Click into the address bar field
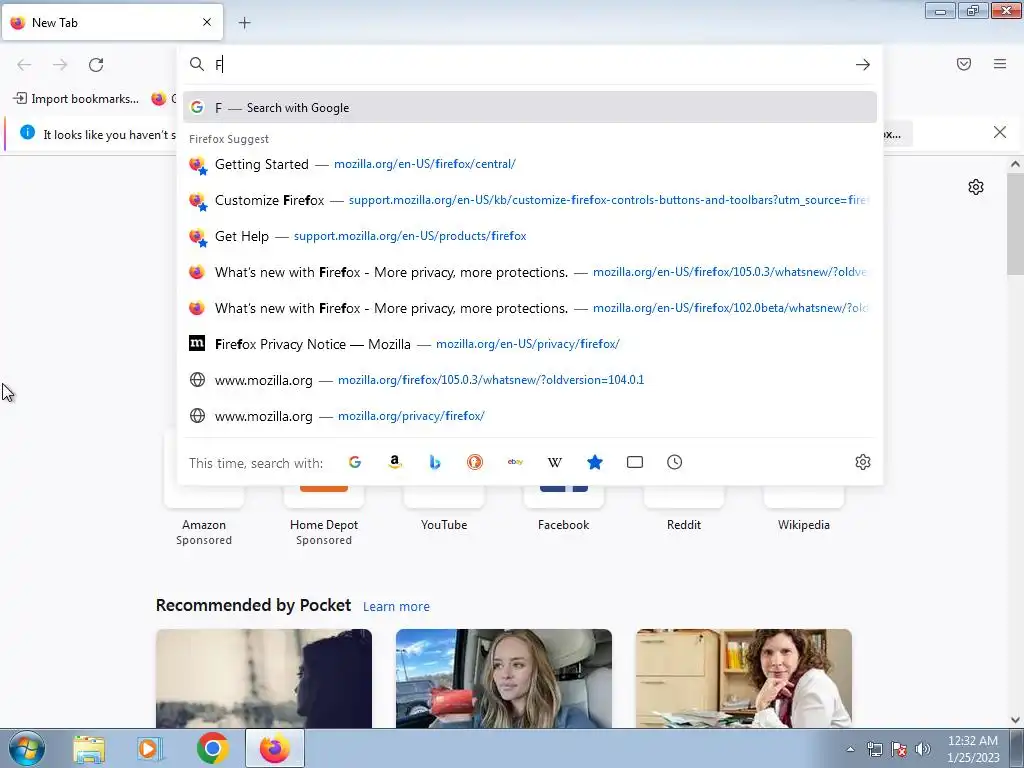Viewport: 1024px width, 768px height. tap(532, 64)
